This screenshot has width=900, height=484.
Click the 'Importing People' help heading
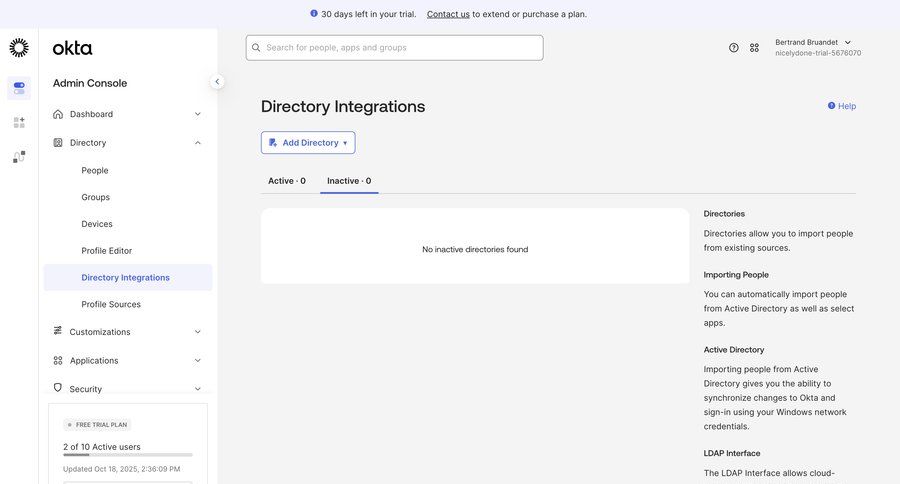point(736,274)
